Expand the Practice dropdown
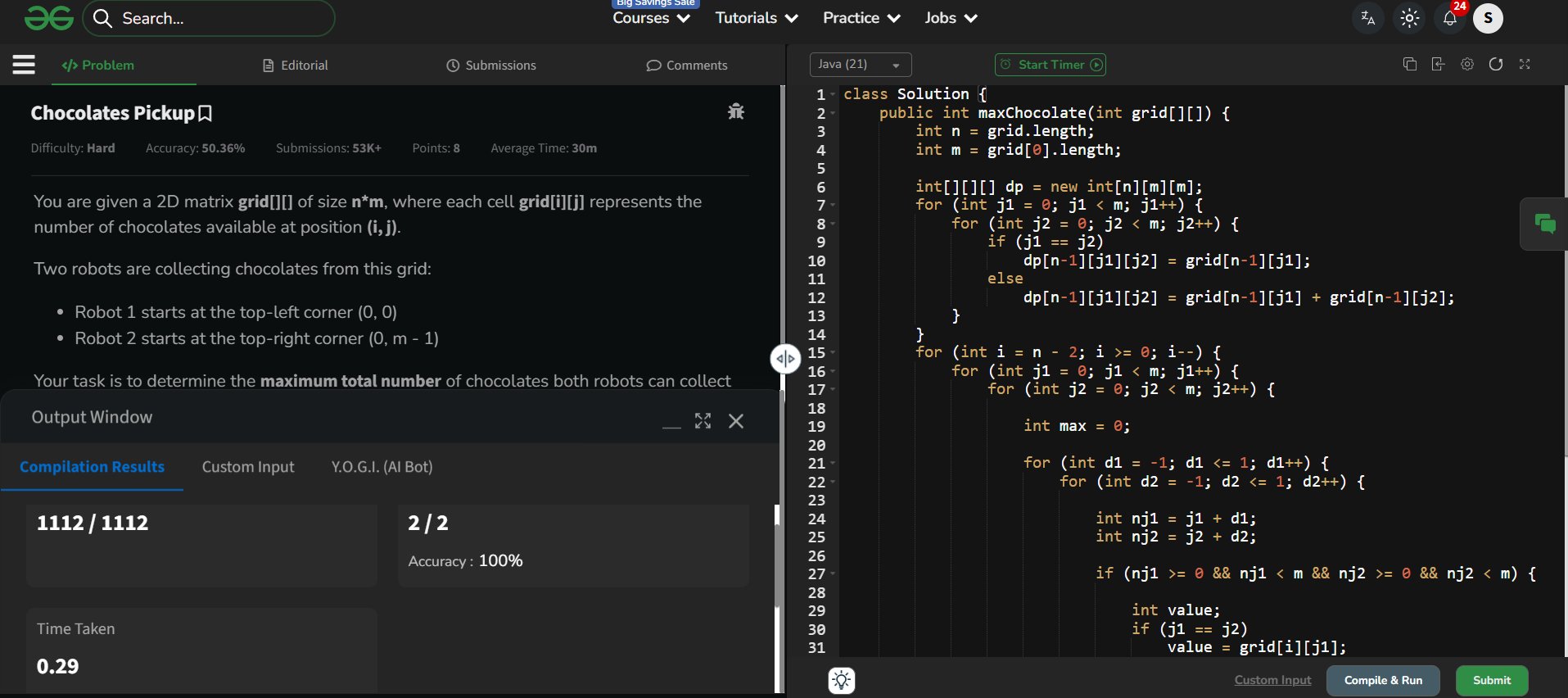The width and height of the screenshot is (1568, 698). [x=861, y=18]
